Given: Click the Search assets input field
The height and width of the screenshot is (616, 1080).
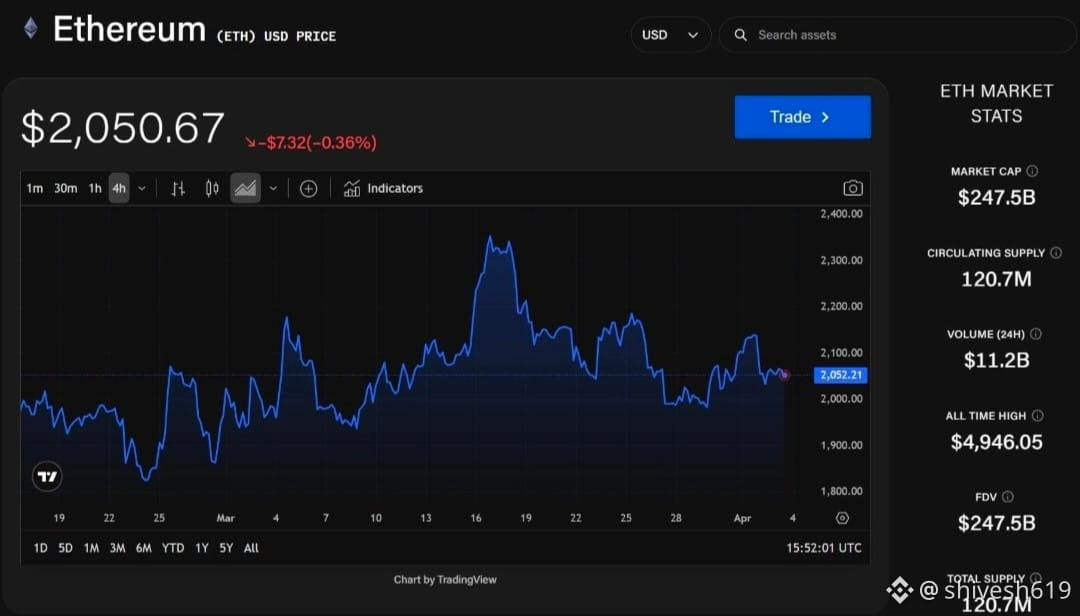Looking at the screenshot, I should [x=898, y=35].
